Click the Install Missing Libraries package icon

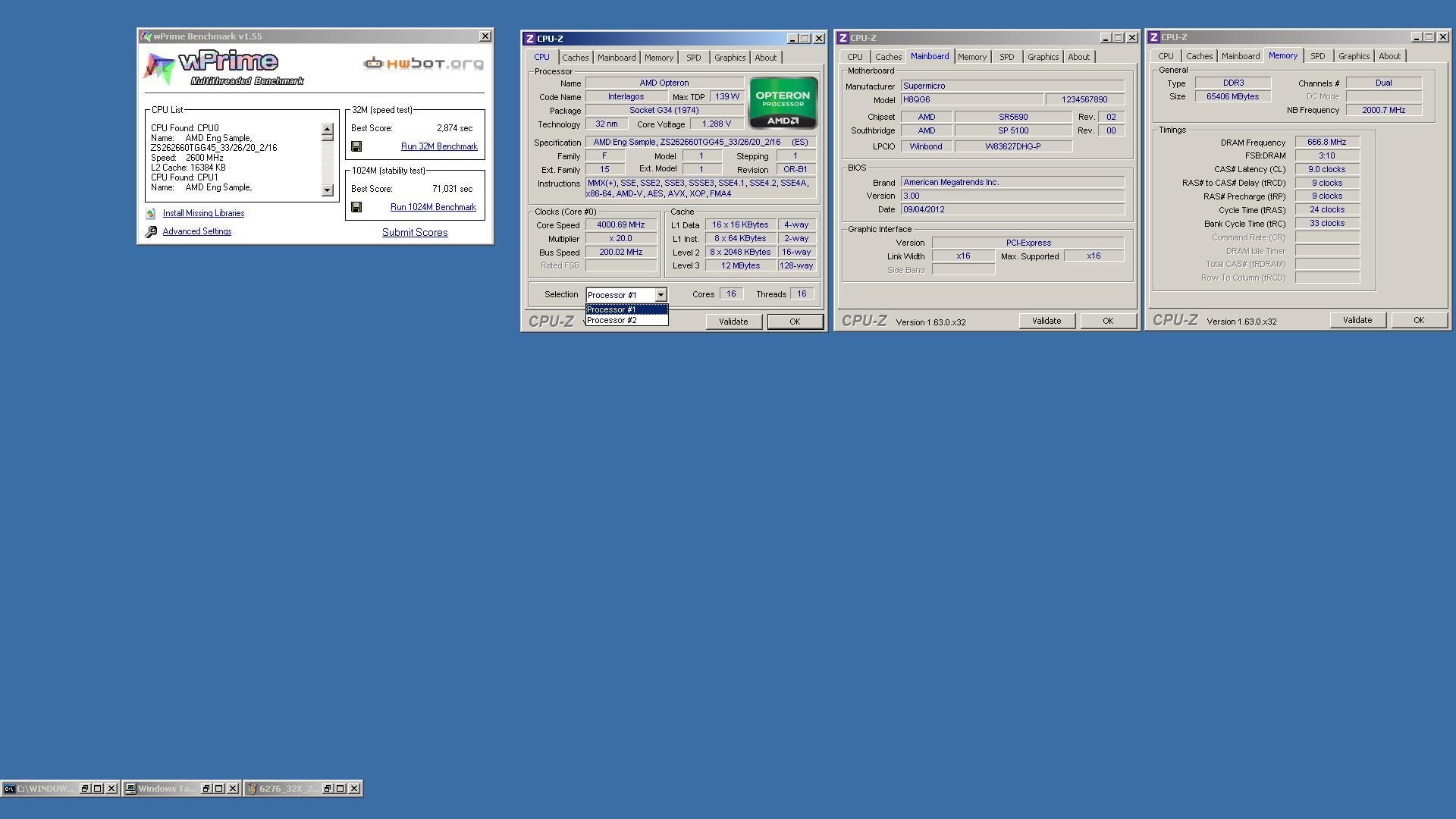point(151,214)
